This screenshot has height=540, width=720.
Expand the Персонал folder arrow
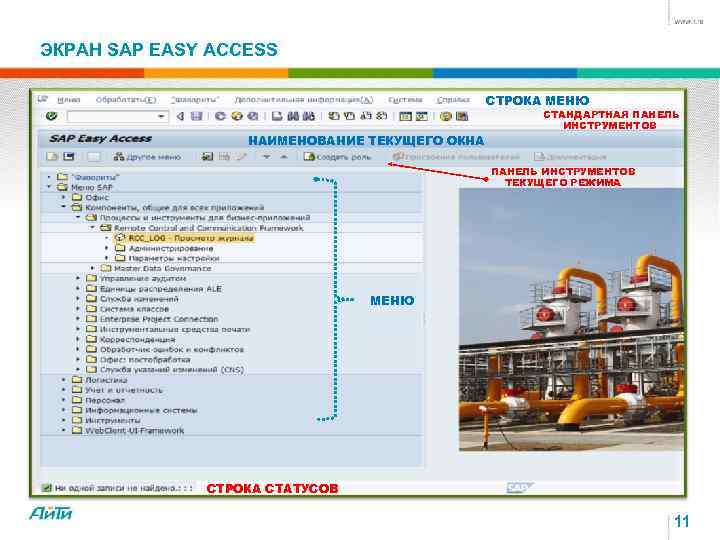64,400
